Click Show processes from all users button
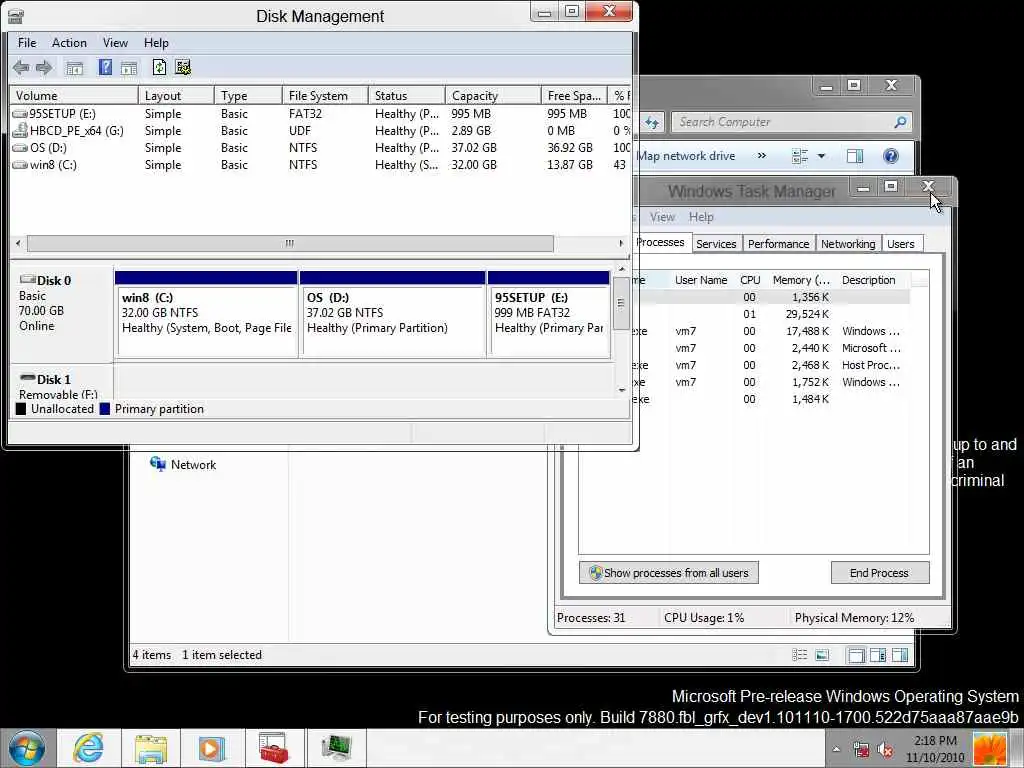This screenshot has height=768, width=1024. (x=669, y=573)
